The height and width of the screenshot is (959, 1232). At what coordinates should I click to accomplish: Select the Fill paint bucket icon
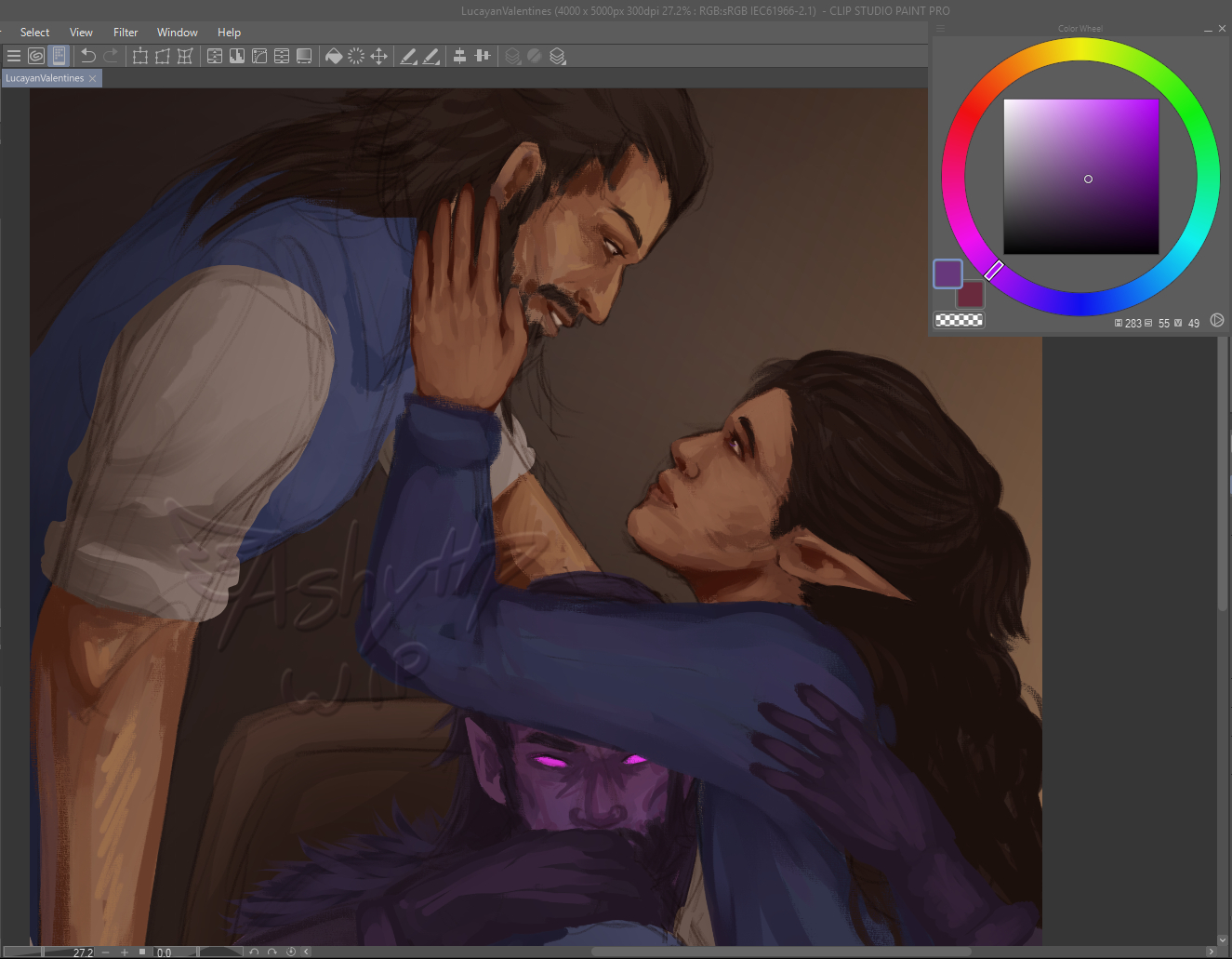(x=334, y=57)
